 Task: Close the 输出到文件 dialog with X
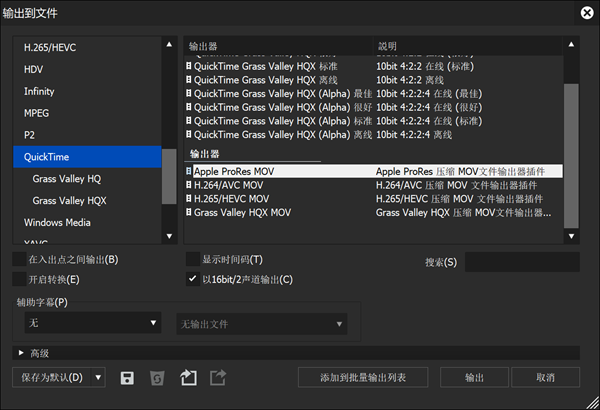[x=587, y=13]
